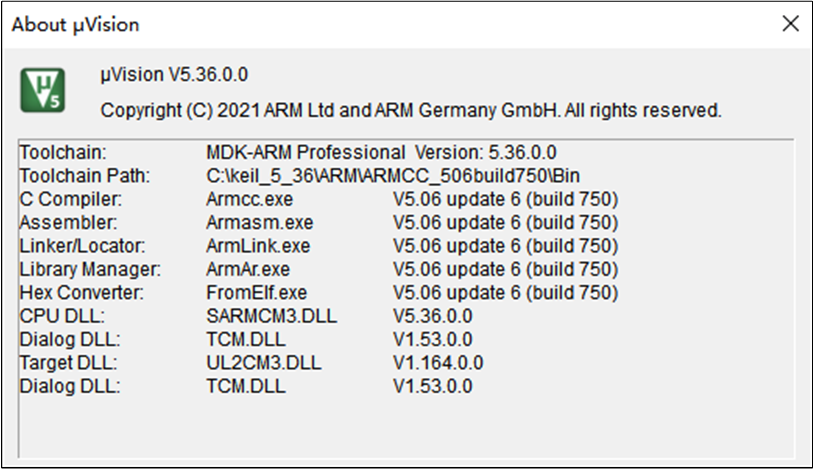Click the V1.164.0.0 version value

(x=438, y=362)
